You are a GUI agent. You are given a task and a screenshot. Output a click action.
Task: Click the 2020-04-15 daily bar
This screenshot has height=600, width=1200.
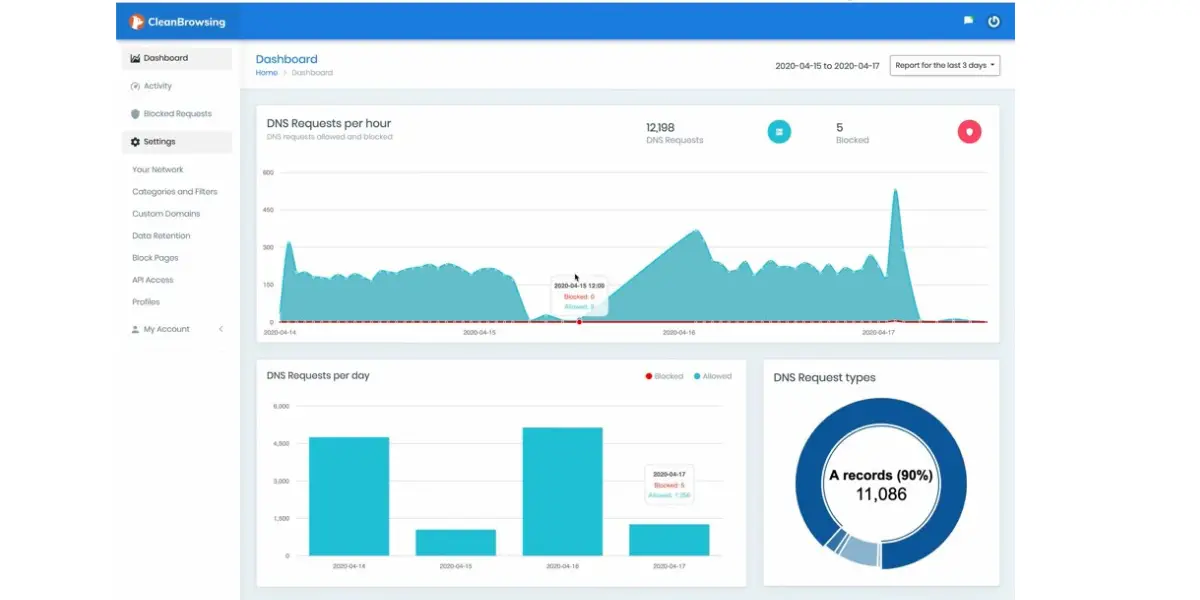tap(456, 542)
